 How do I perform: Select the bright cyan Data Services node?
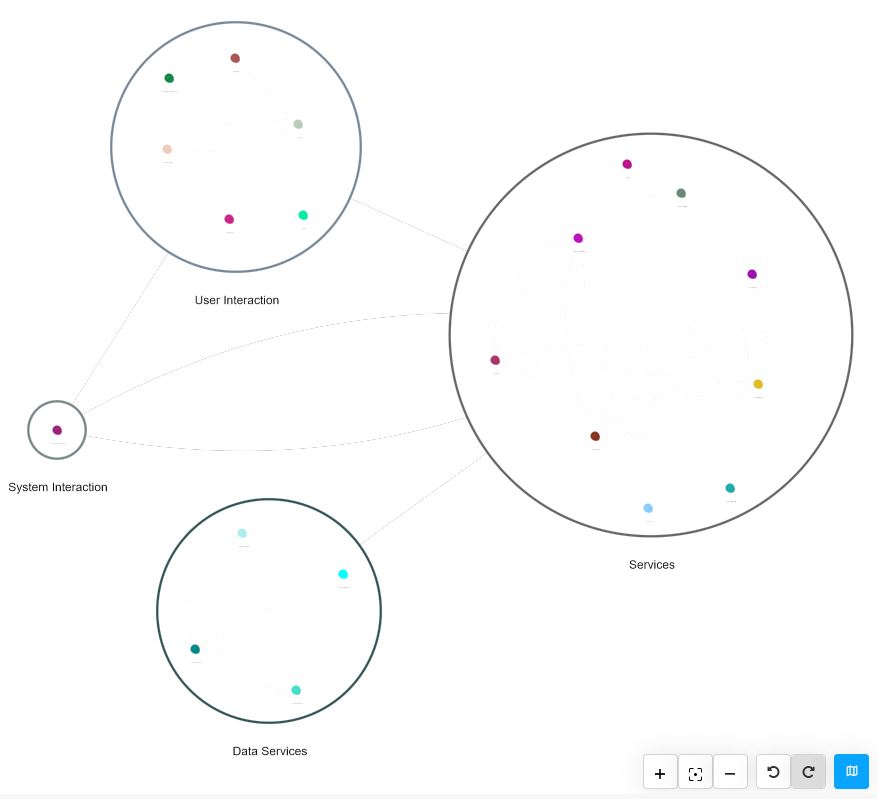[343, 574]
